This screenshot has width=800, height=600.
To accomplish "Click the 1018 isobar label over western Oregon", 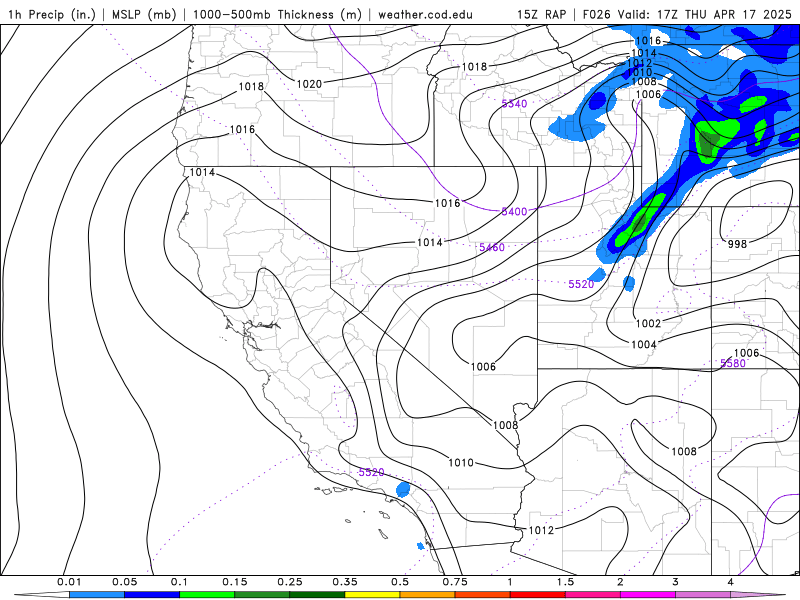I will click(251, 87).
